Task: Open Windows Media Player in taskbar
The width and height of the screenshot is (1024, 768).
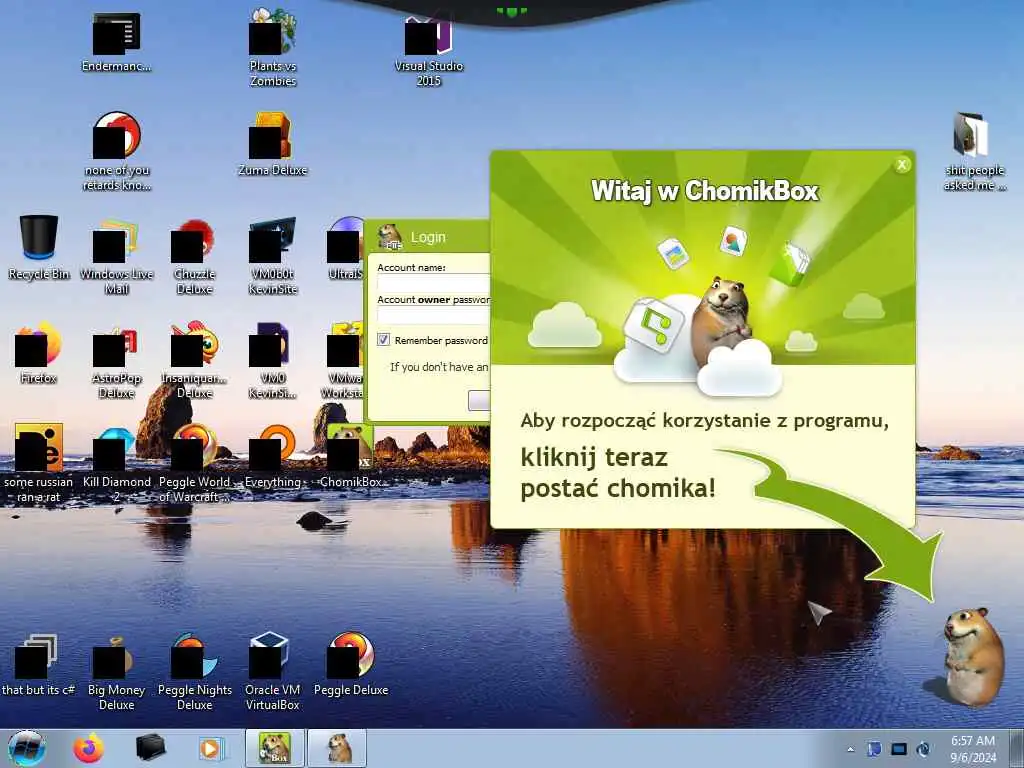Action: click(x=210, y=748)
